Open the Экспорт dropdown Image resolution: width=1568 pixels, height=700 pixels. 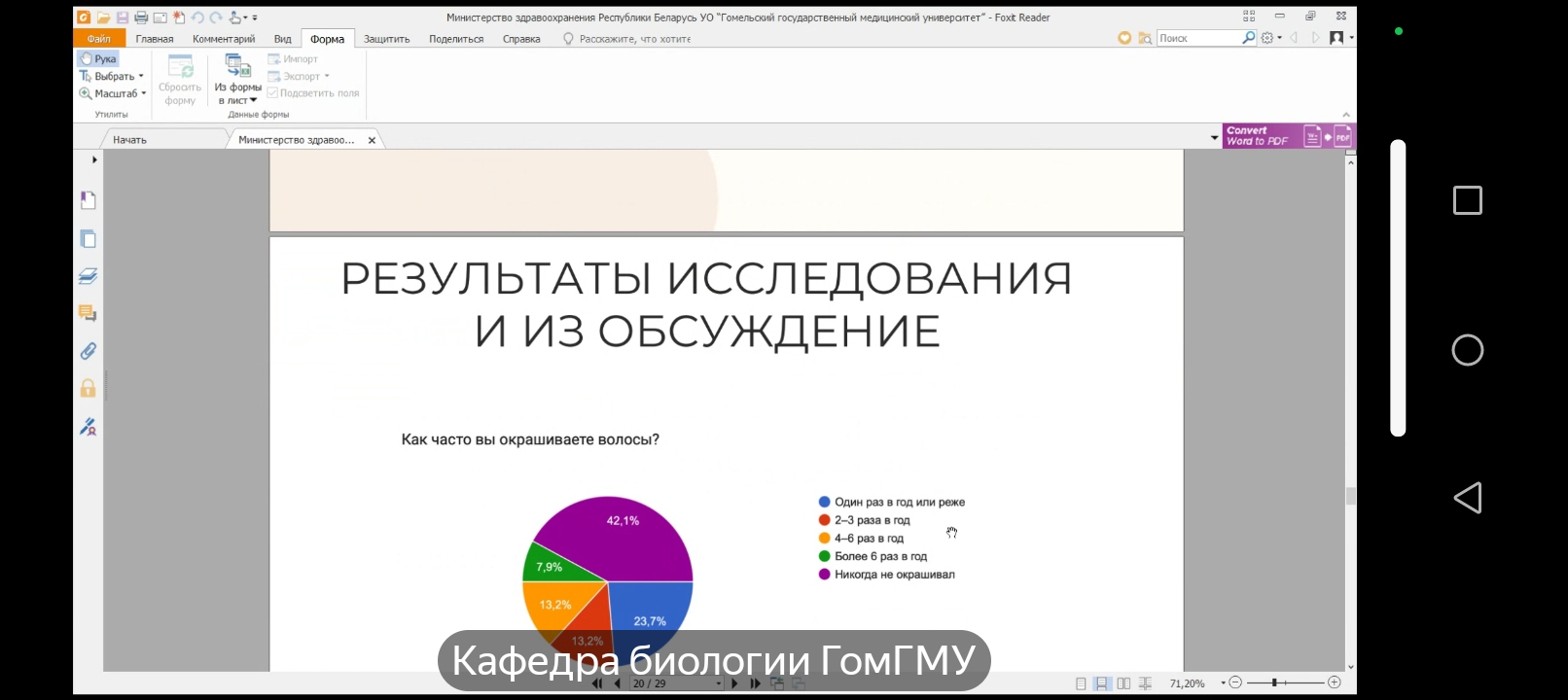pyautogui.click(x=300, y=77)
